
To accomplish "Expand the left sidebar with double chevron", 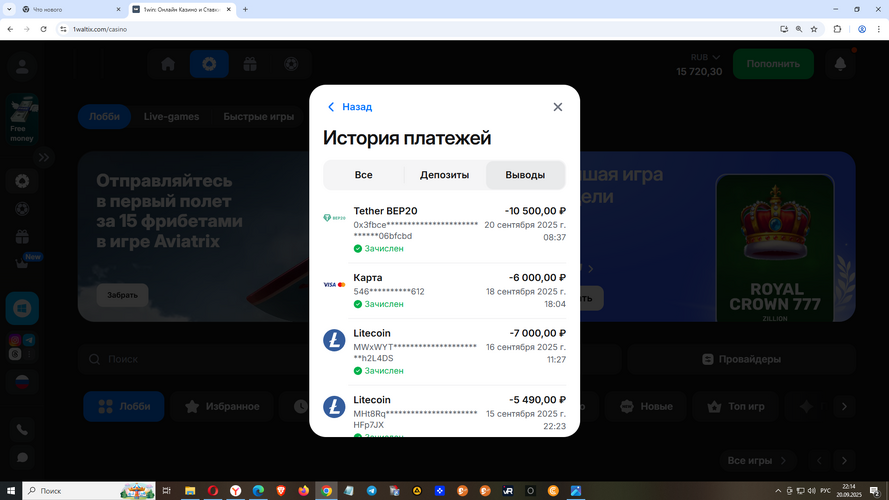I will click(x=44, y=158).
